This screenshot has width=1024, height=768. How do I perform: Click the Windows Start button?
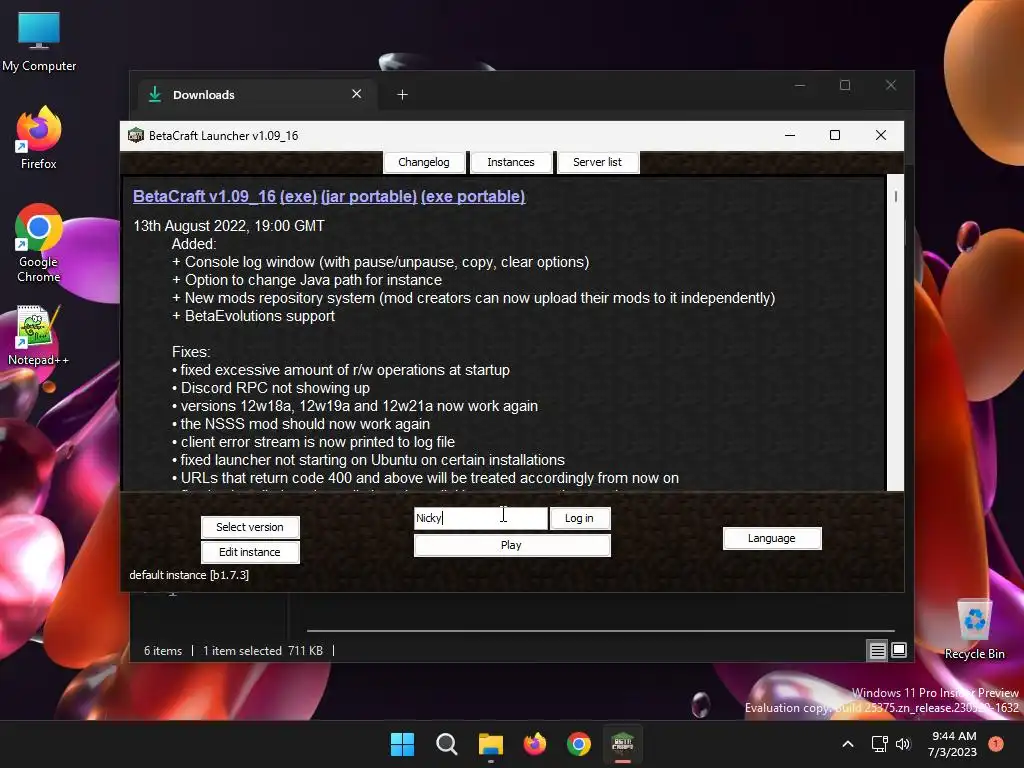point(402,744)
